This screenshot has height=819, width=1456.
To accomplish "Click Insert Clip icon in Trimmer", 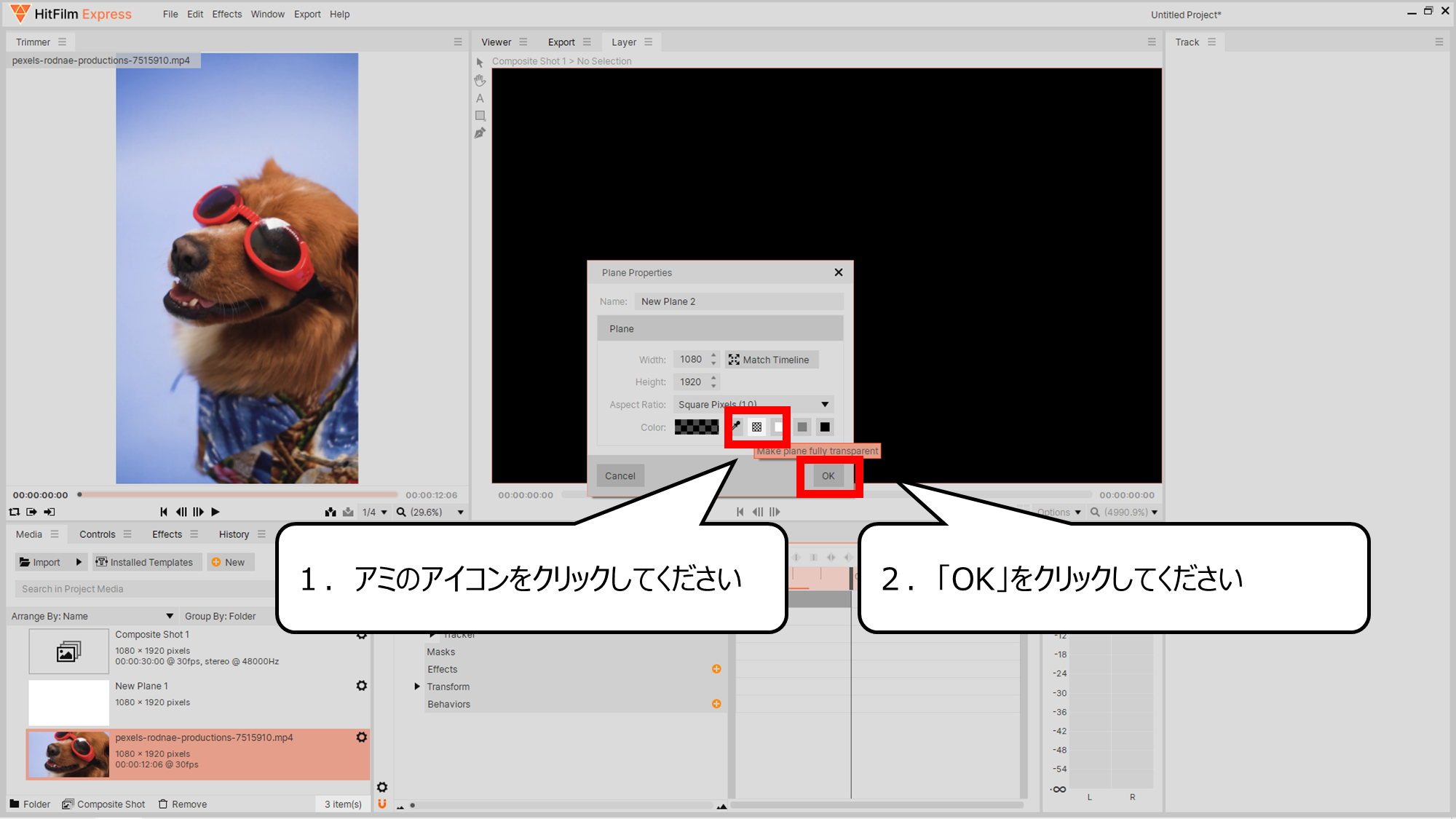I will point(331,512).
